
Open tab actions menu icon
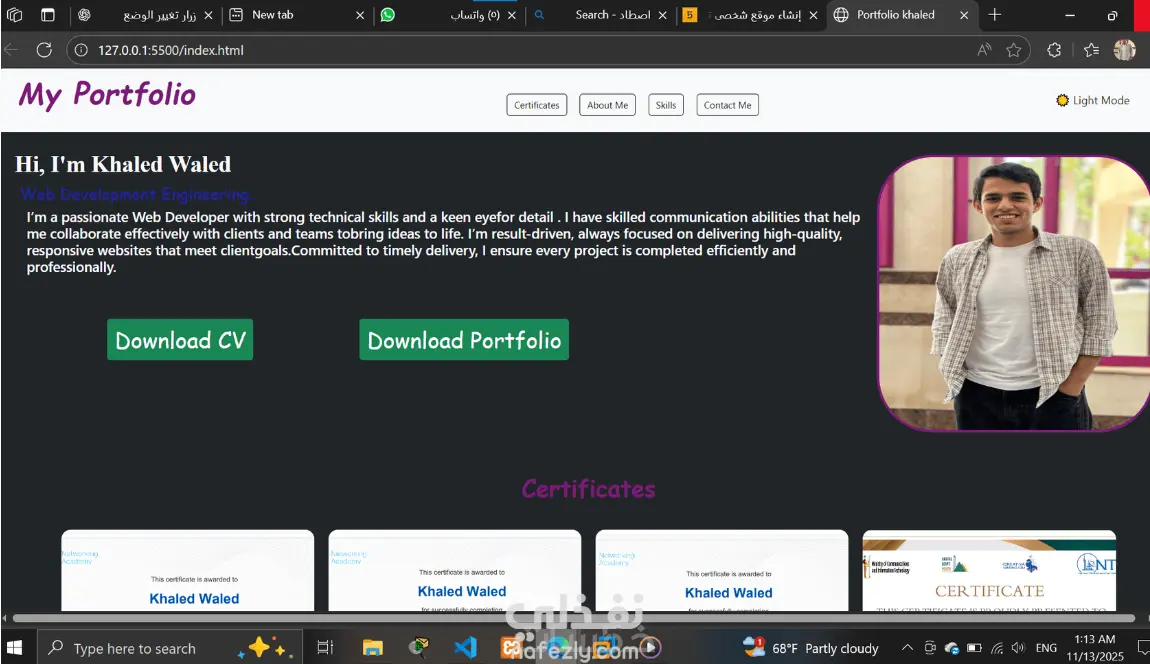[x=48, y=15]
